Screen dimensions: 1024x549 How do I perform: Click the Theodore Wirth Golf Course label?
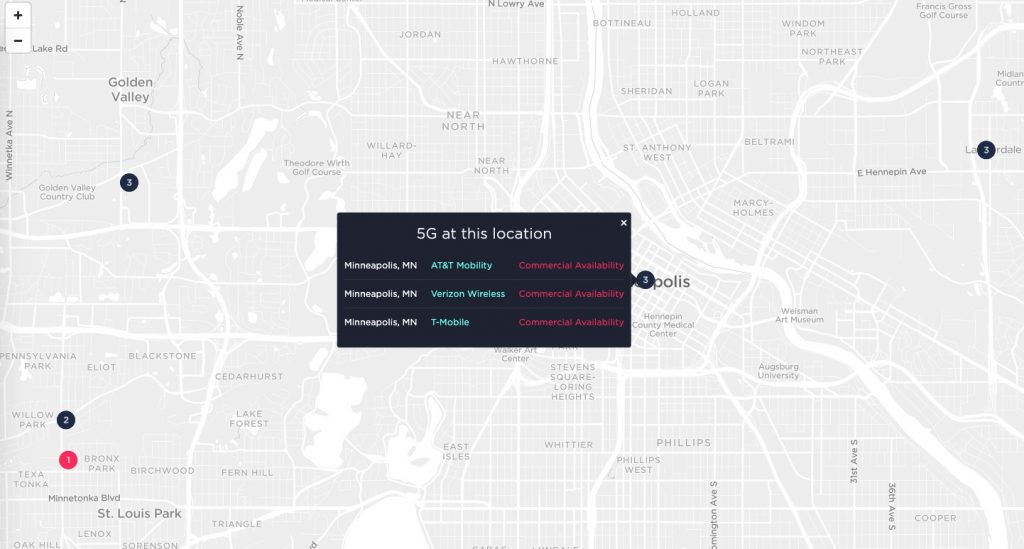(x=317, y=168)
